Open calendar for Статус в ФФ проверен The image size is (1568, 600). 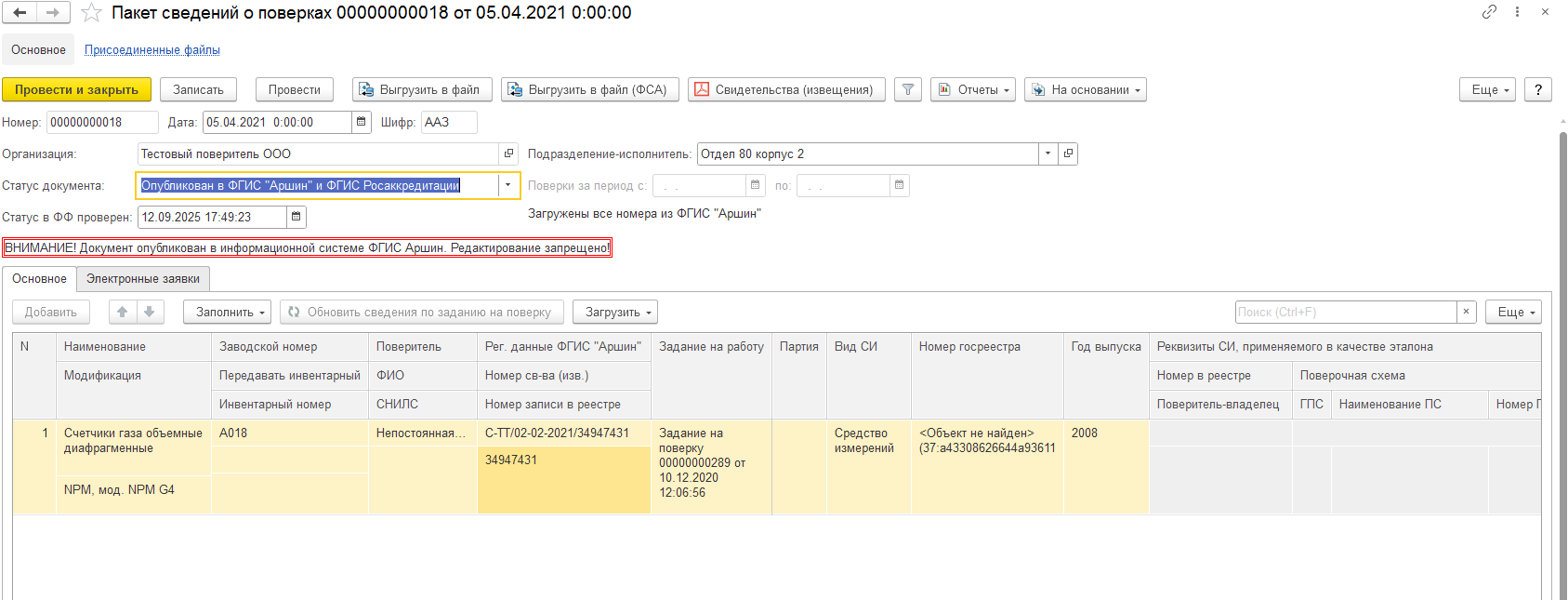click(296, 217)
